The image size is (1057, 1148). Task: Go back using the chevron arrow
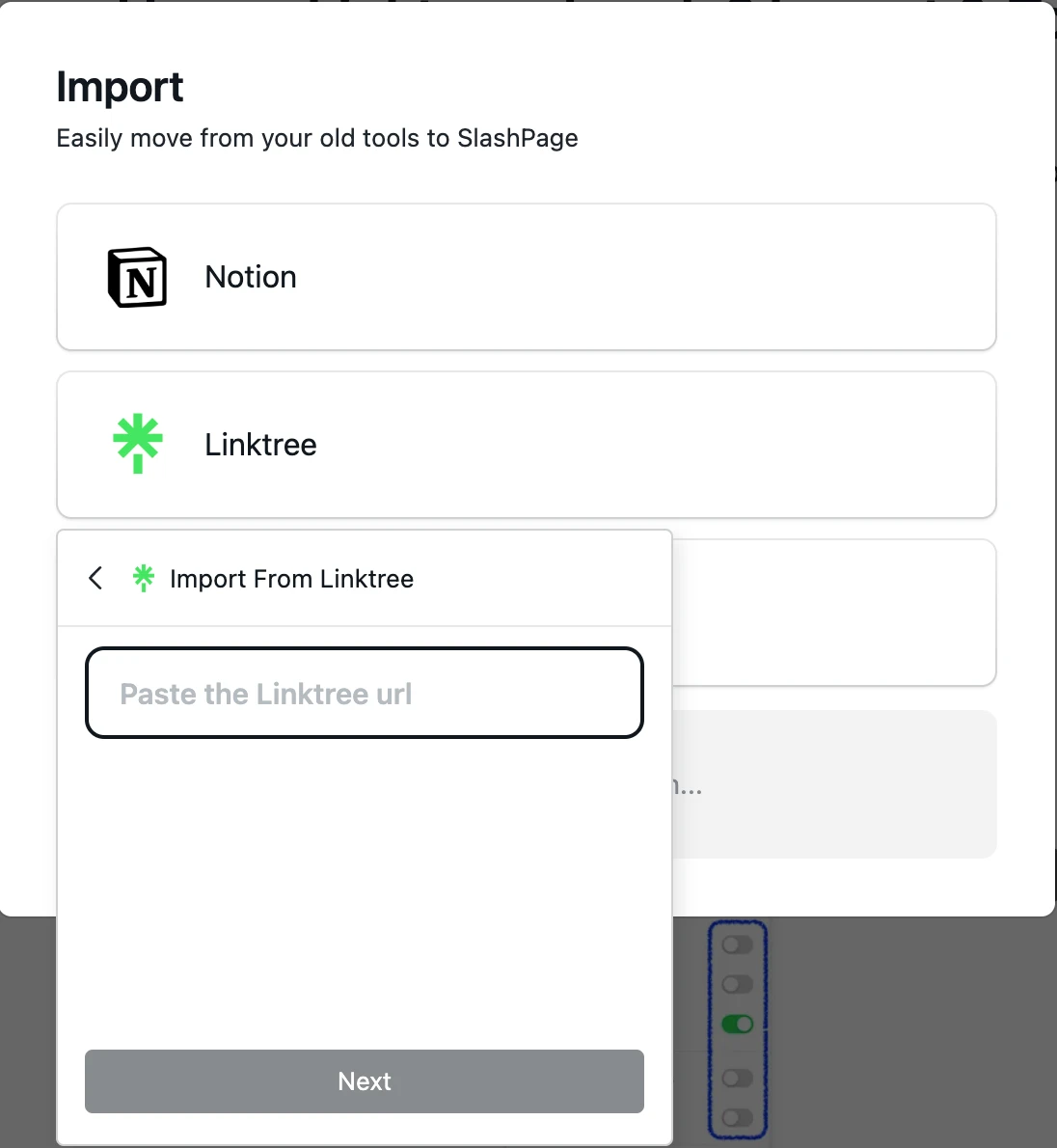[95, 578]
